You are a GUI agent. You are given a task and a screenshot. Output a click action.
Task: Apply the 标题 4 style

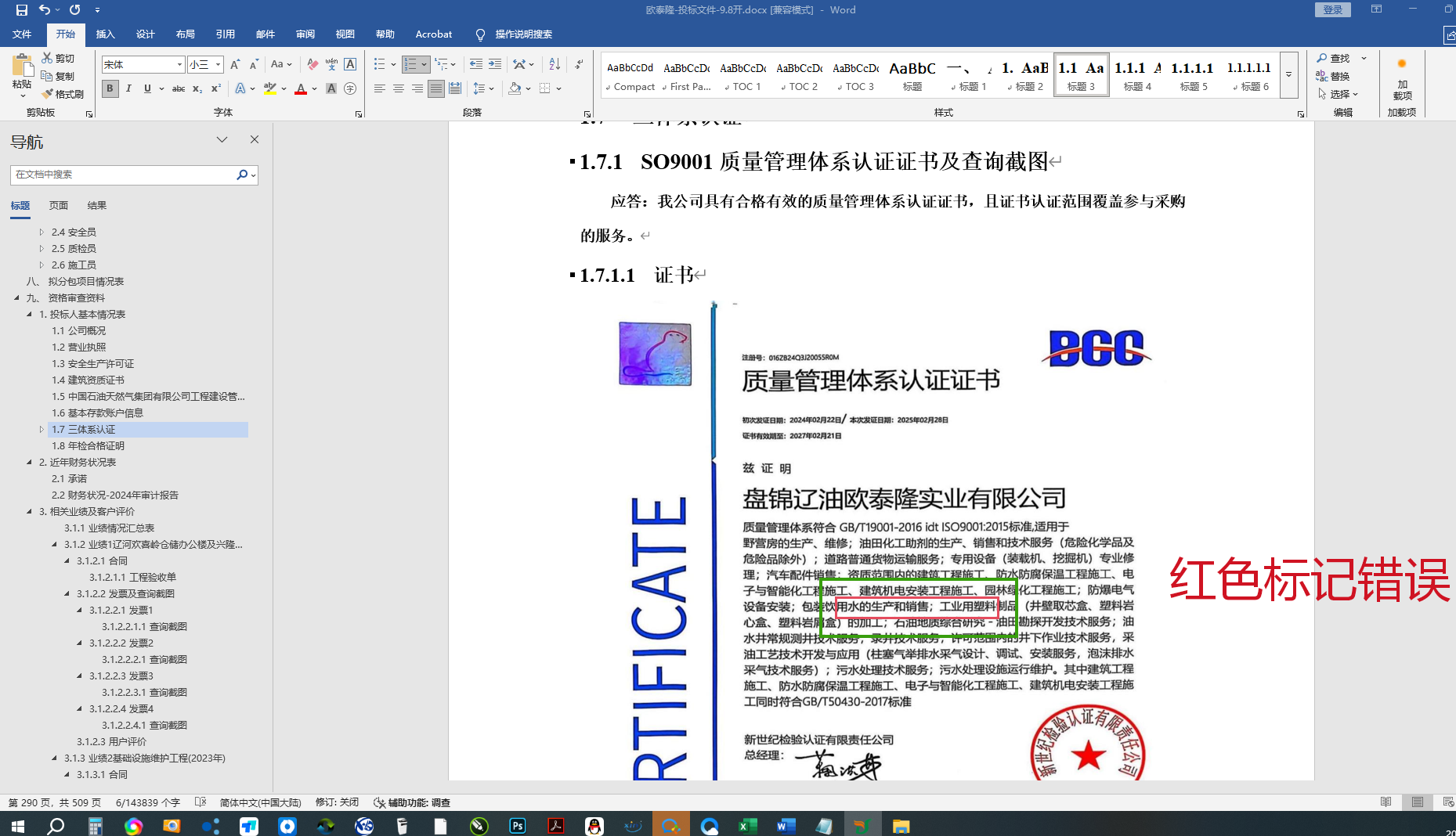[x=1137, y=75]
